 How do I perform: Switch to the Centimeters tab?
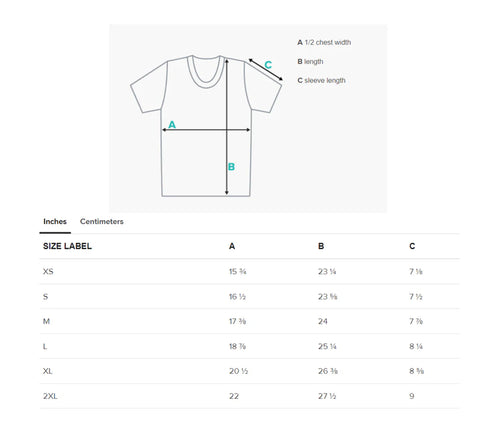(102, 222)
